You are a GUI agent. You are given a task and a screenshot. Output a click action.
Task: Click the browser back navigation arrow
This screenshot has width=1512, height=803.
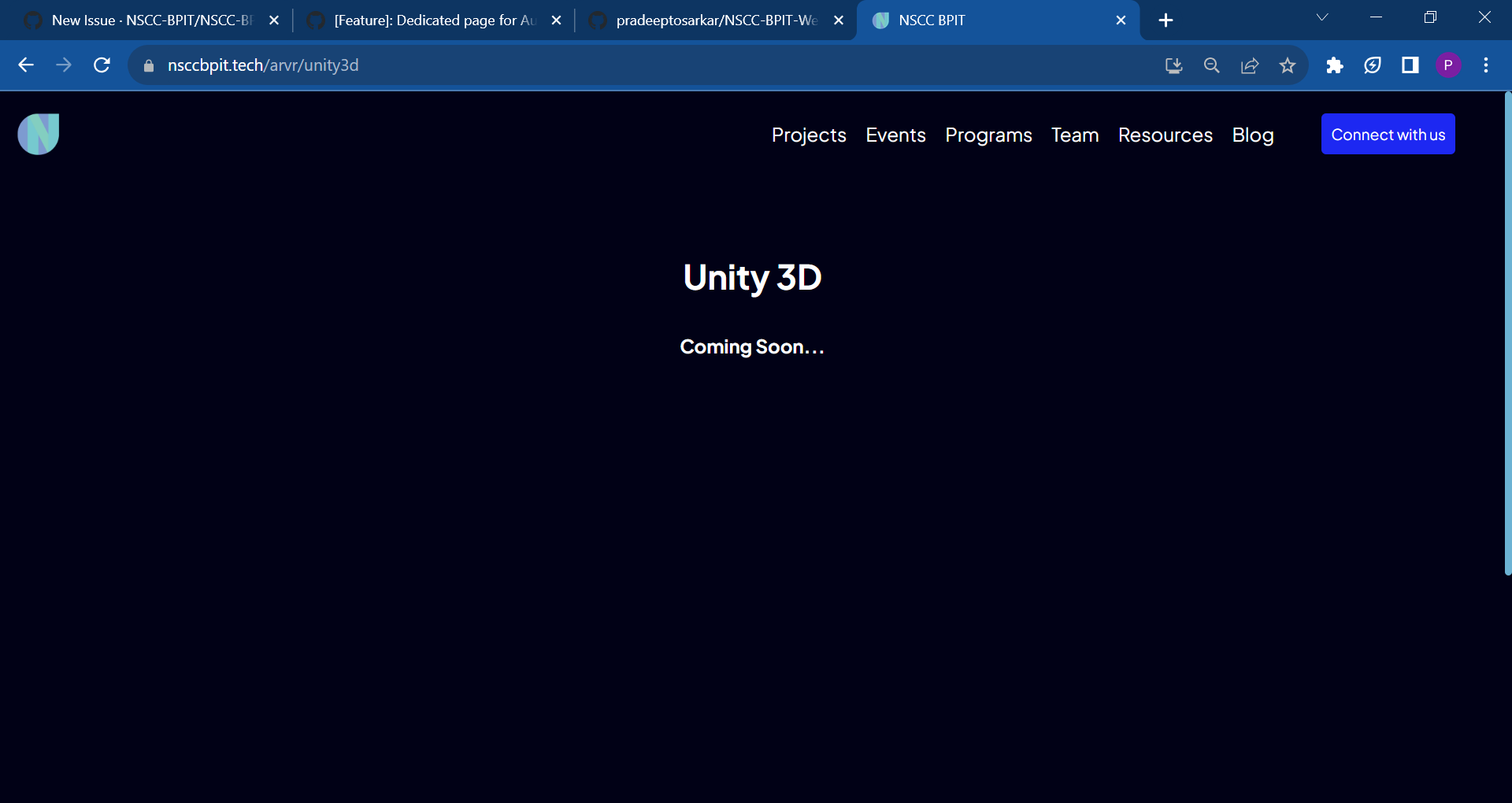click(26, 65)
